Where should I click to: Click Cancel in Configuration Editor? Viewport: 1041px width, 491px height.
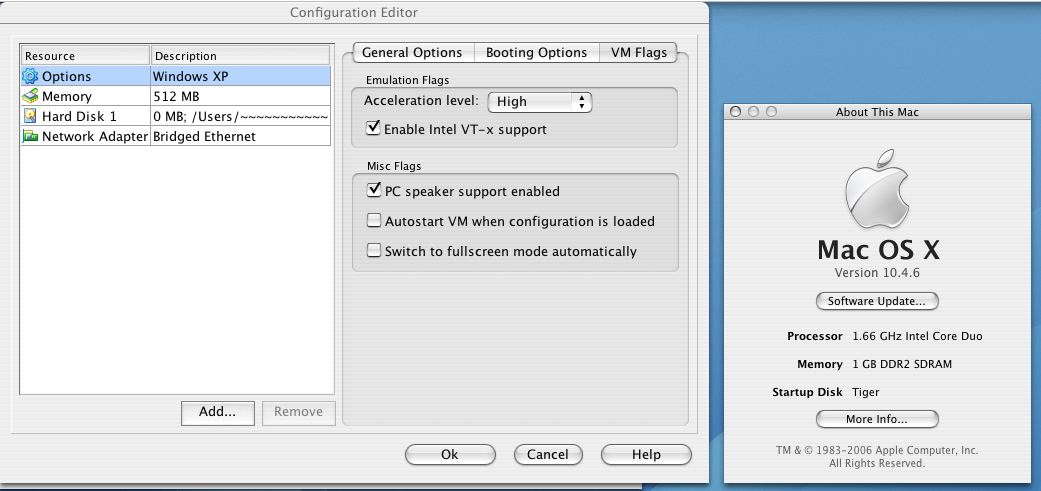(x=548, y=455)
